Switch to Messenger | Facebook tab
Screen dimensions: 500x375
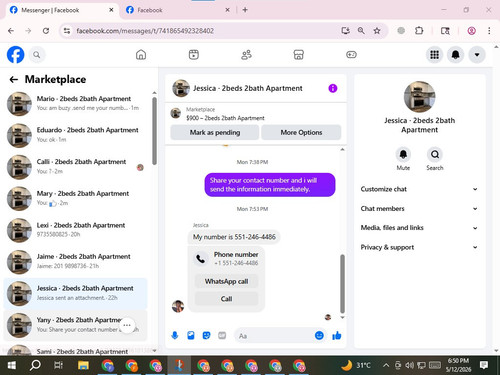click(62, 10)
